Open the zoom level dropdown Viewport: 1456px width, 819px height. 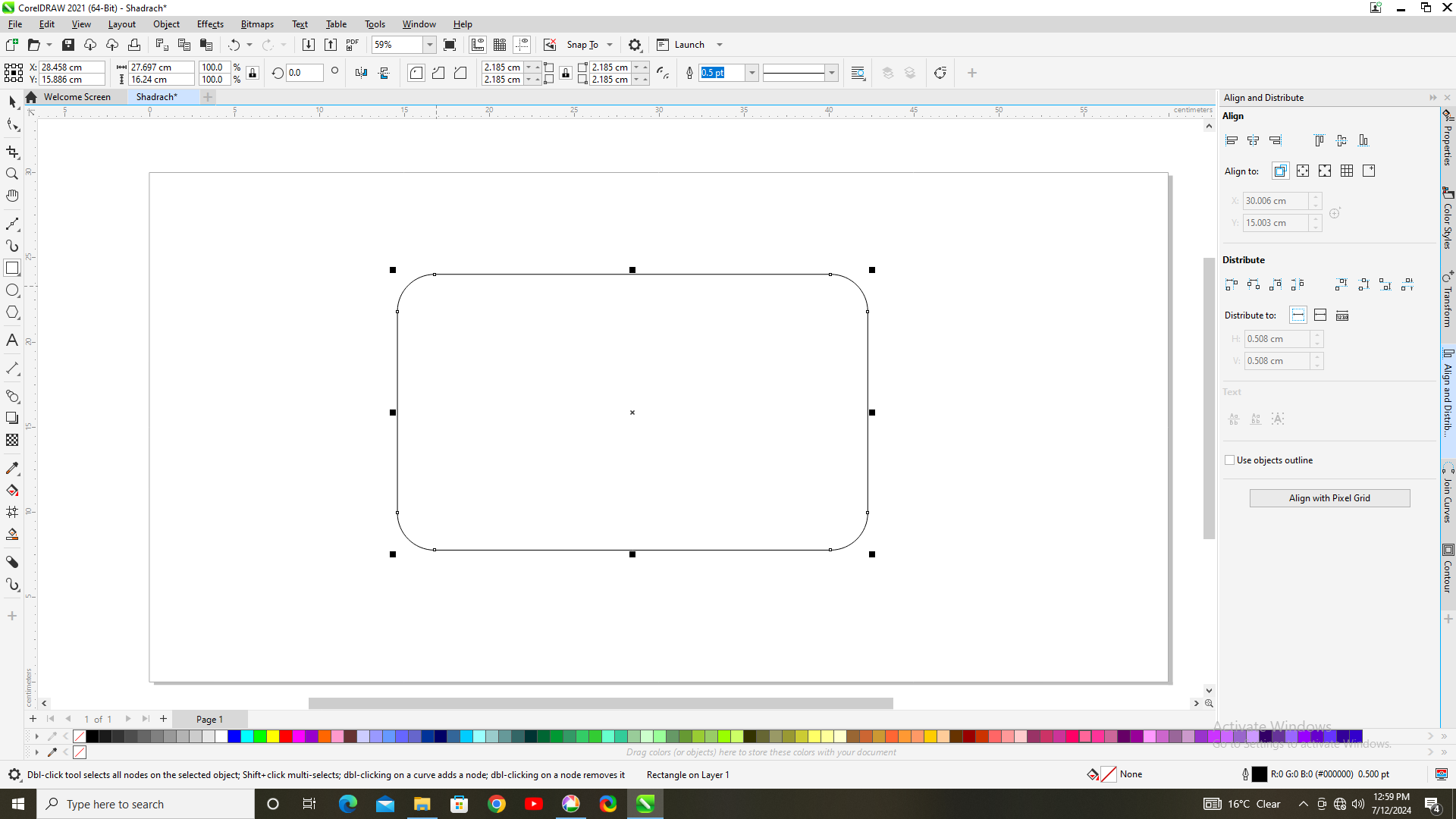[x=430, y=45]
